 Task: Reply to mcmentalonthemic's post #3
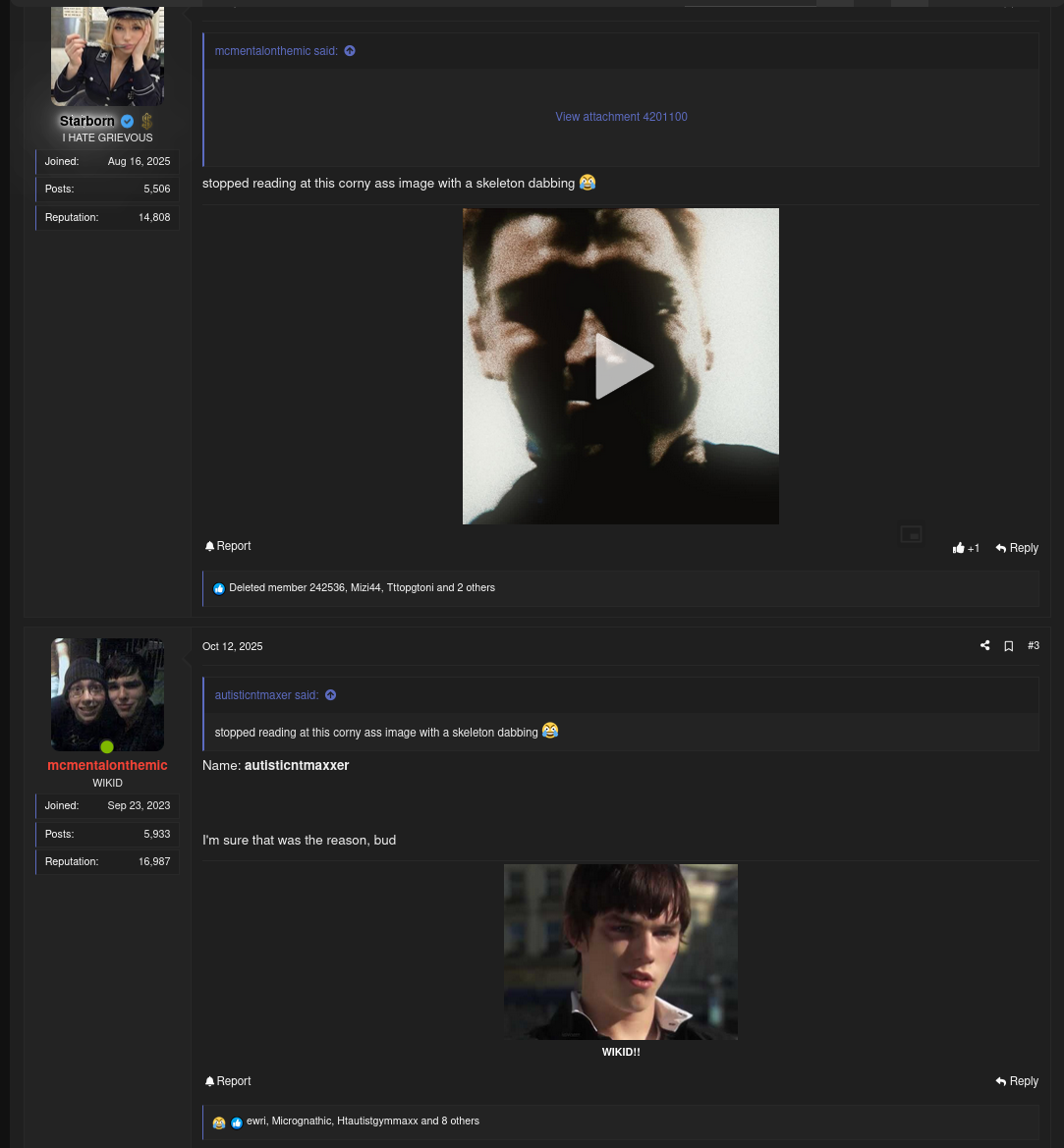[1017, 1081]
